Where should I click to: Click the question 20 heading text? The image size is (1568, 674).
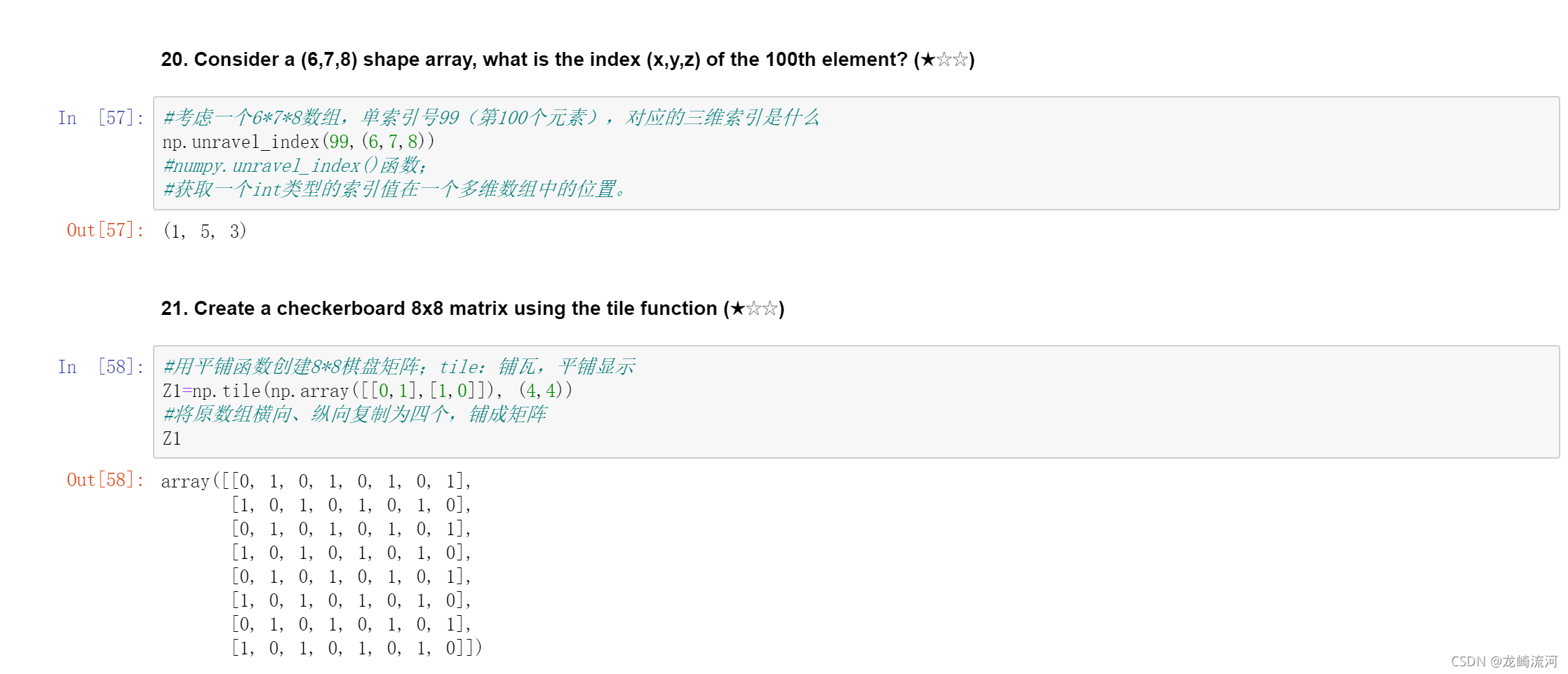click(568, 60)
